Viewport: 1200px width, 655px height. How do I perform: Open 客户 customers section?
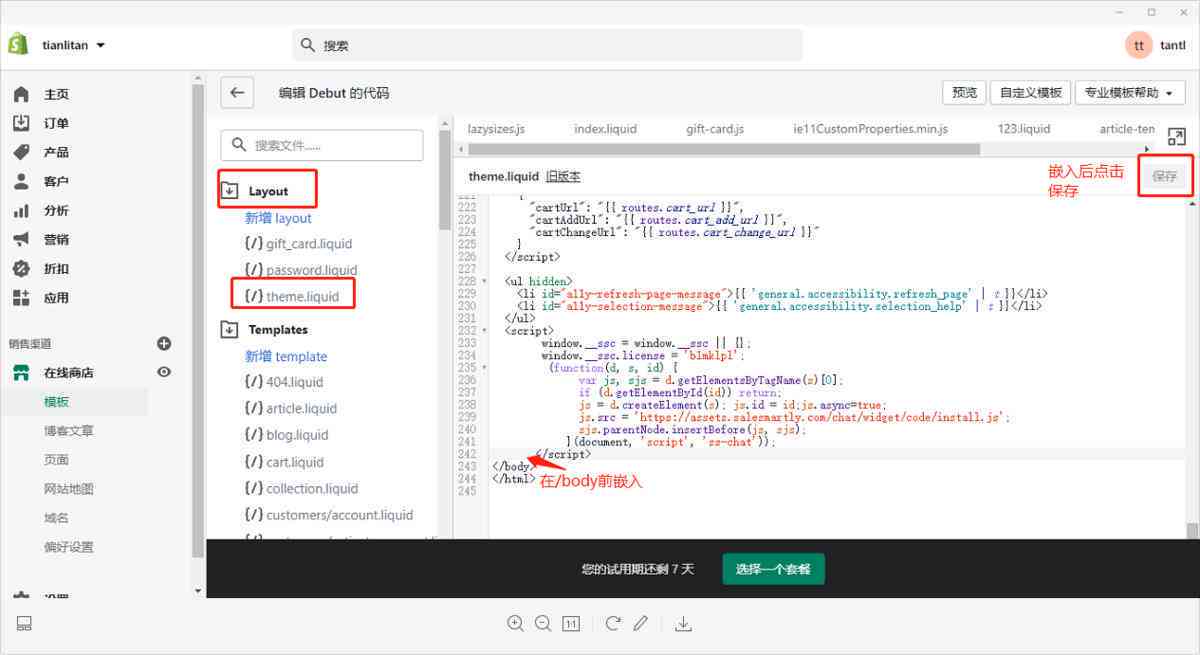(x=56, y=181)
